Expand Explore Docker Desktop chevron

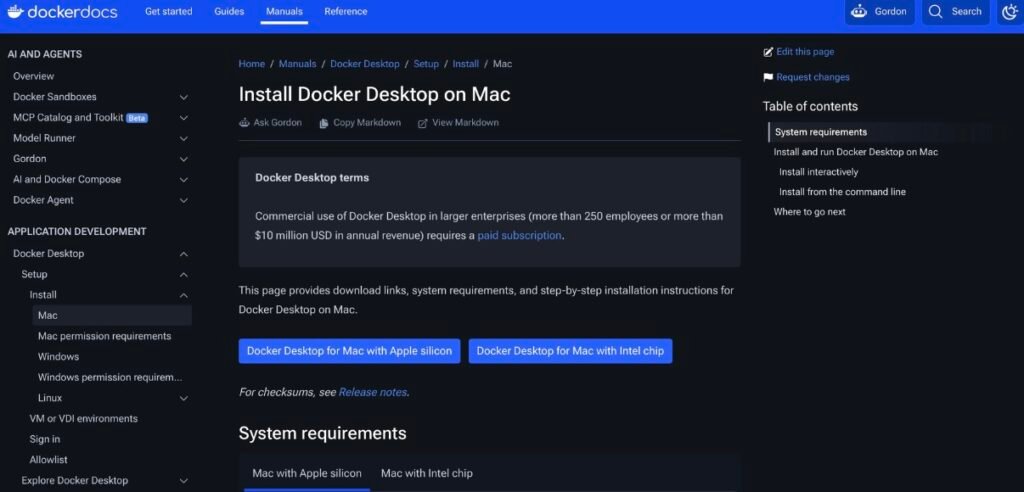point(184,481)
